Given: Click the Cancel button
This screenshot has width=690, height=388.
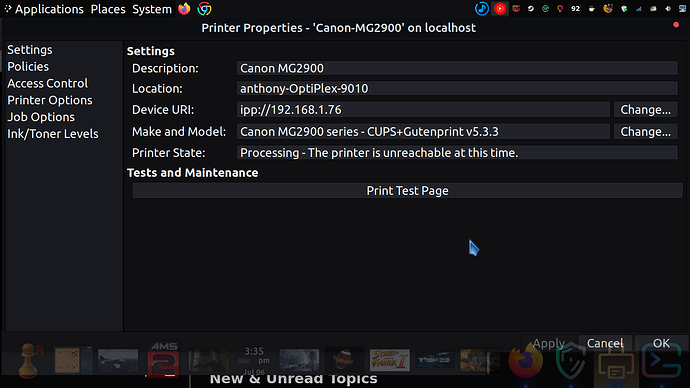Looking at the screenshot, I should click(x=605, y=343).
